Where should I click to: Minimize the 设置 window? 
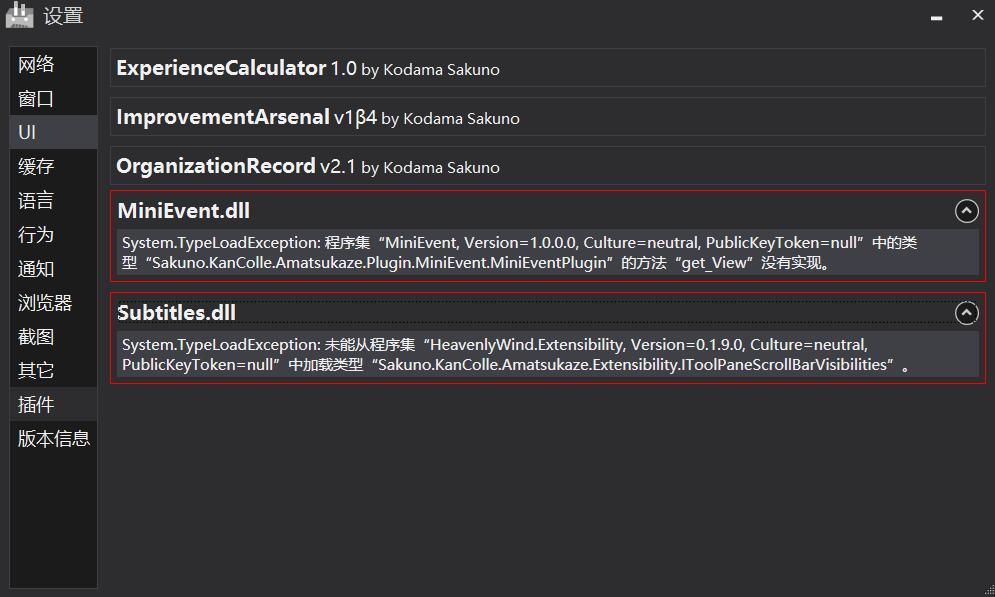click(937, 17)
